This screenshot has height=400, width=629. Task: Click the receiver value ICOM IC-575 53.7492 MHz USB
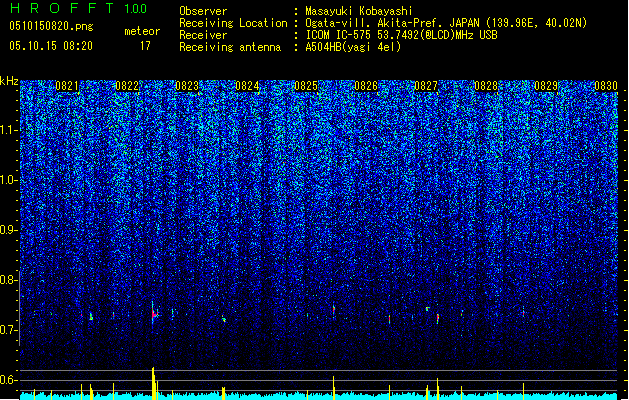point(402,35)
